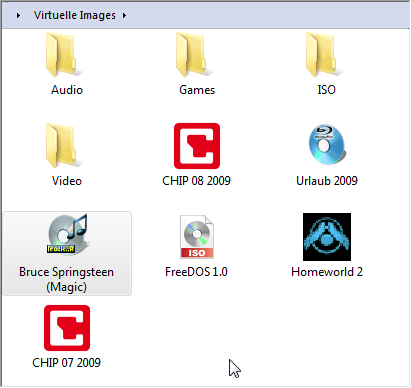The image size is (411, 388).
Task: Click the Urlaub 2009 file name
Action: [x=327, y=181]
